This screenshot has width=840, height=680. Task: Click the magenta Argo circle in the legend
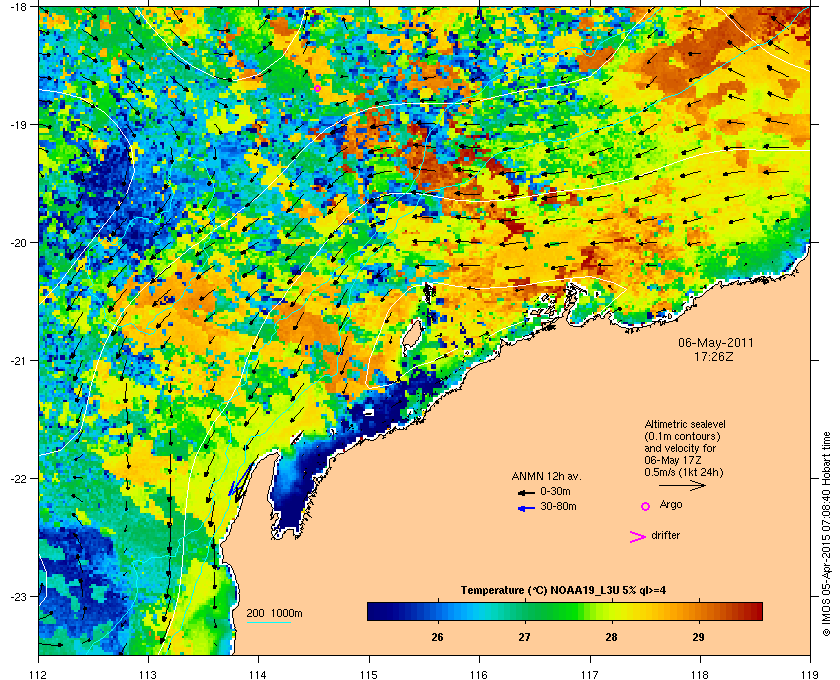646,506
